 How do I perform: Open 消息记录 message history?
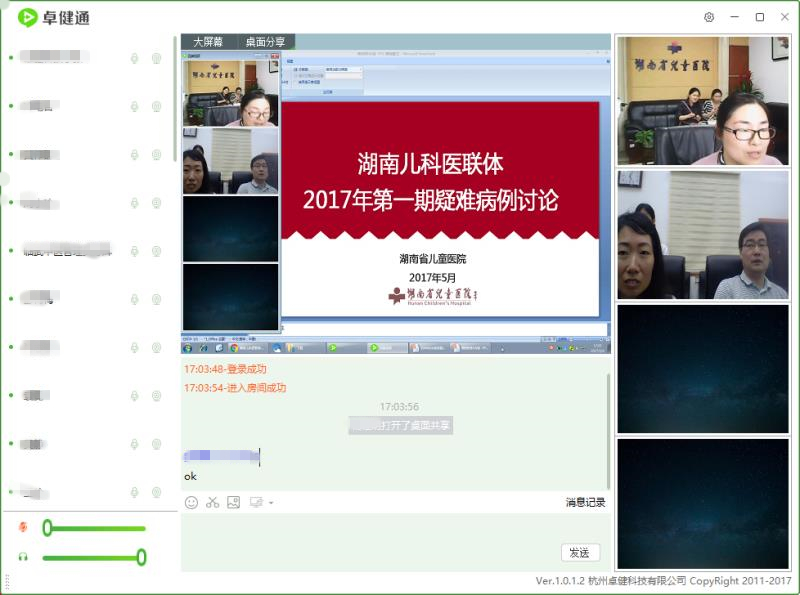pos(585,502)
